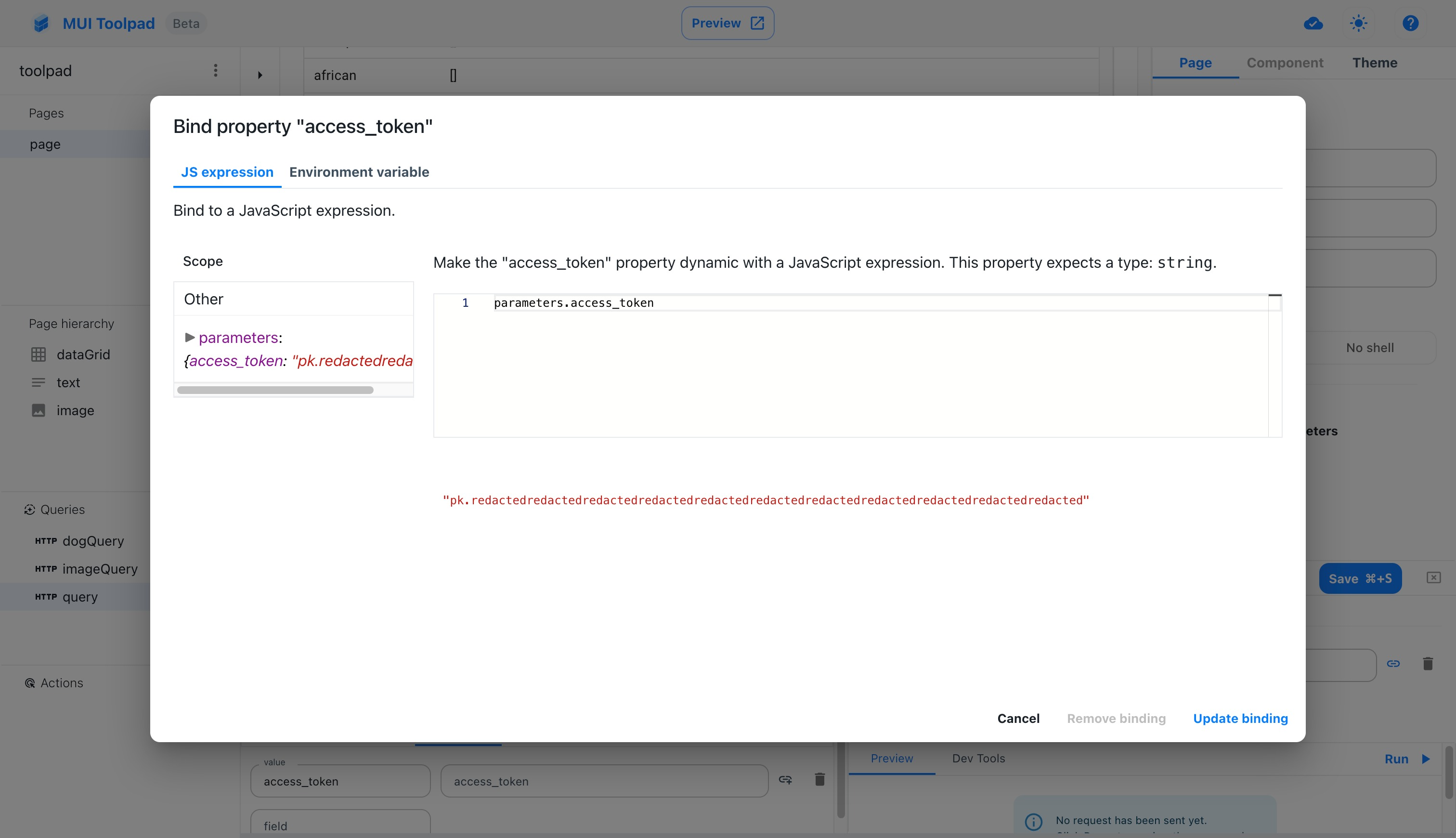Click the sun/theme toggle icon
Image resolution: width=1456 pixels, height=838 pixels.
1358,23
